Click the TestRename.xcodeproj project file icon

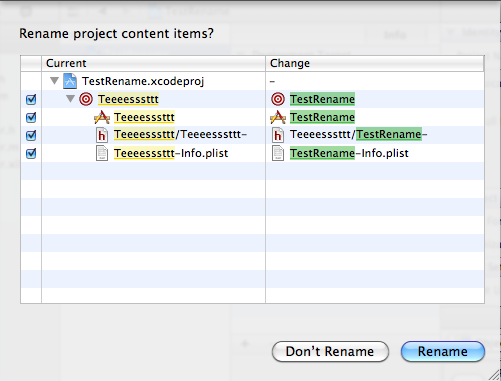click(70, 81)
